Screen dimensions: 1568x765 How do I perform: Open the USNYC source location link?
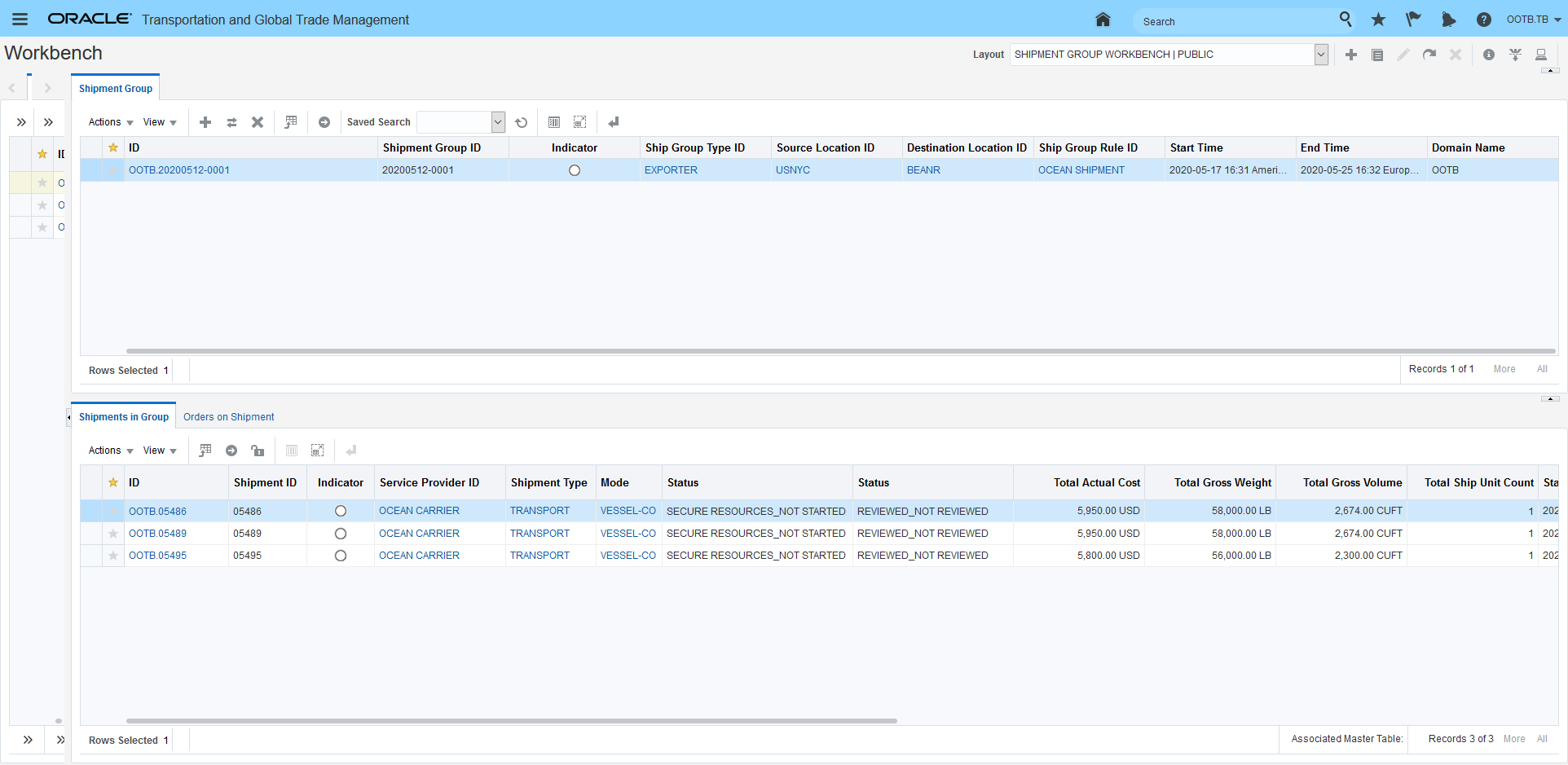[x=792, y=170]
